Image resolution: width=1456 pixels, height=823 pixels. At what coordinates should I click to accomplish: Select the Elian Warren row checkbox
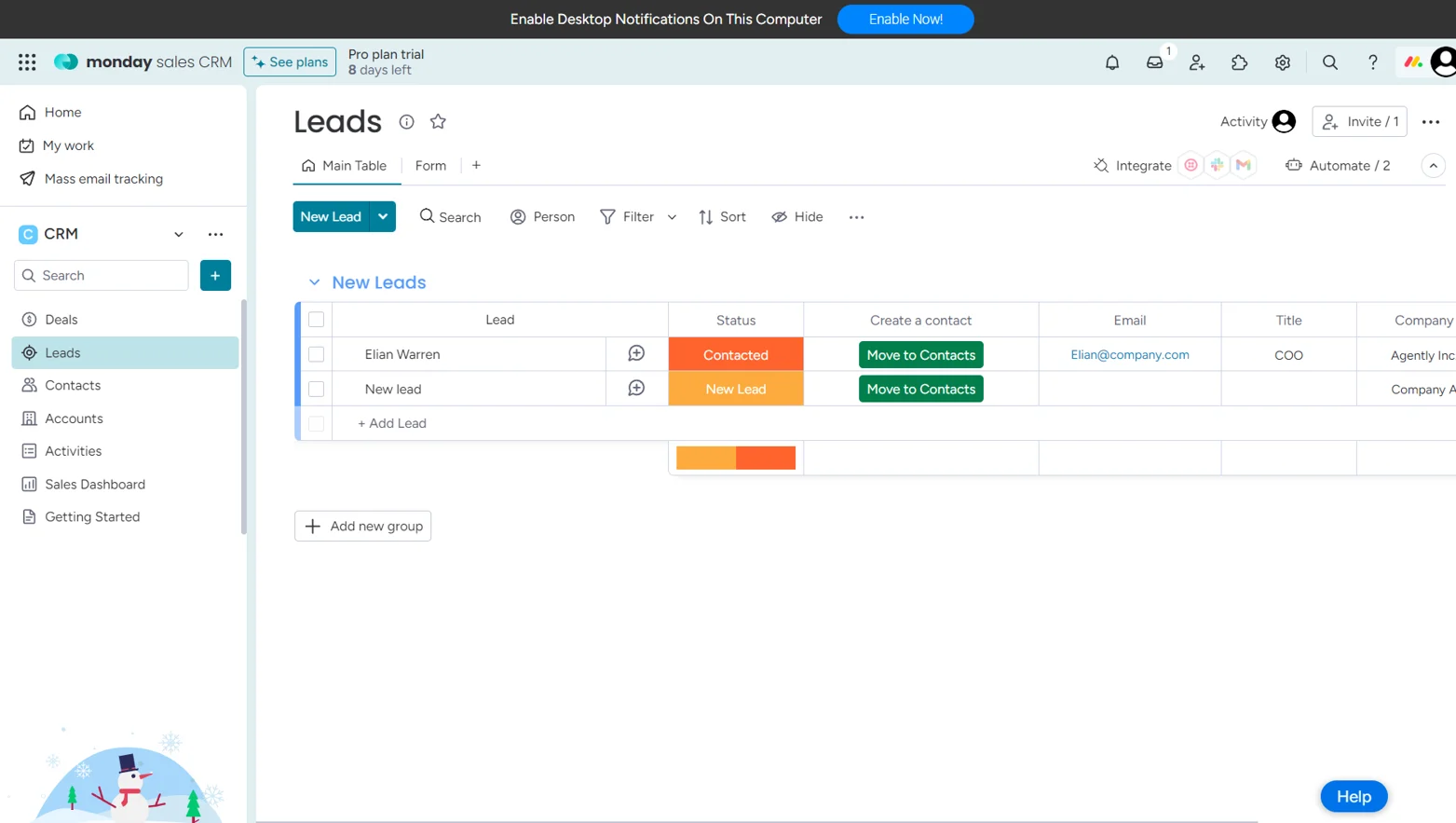point(316,354)
